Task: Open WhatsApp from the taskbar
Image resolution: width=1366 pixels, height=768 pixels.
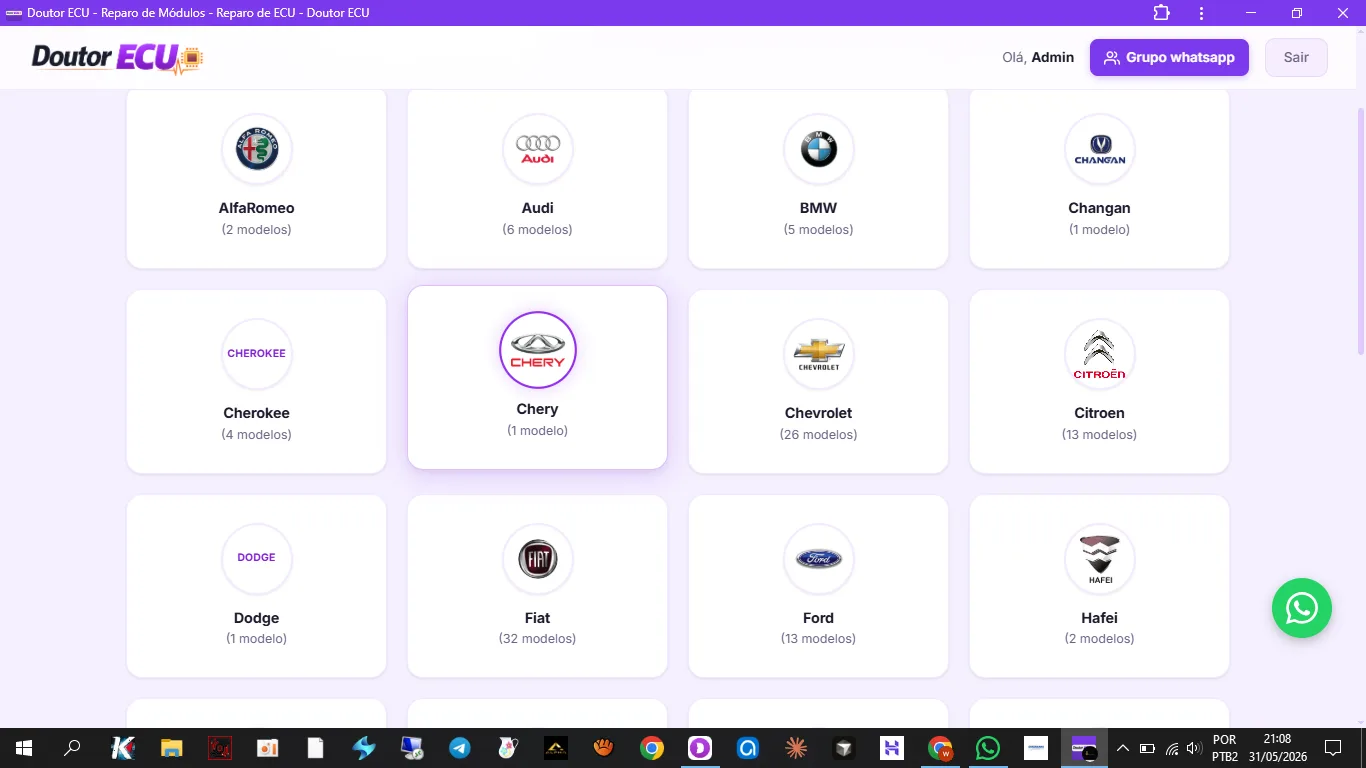Action: [x=988, y=748]
